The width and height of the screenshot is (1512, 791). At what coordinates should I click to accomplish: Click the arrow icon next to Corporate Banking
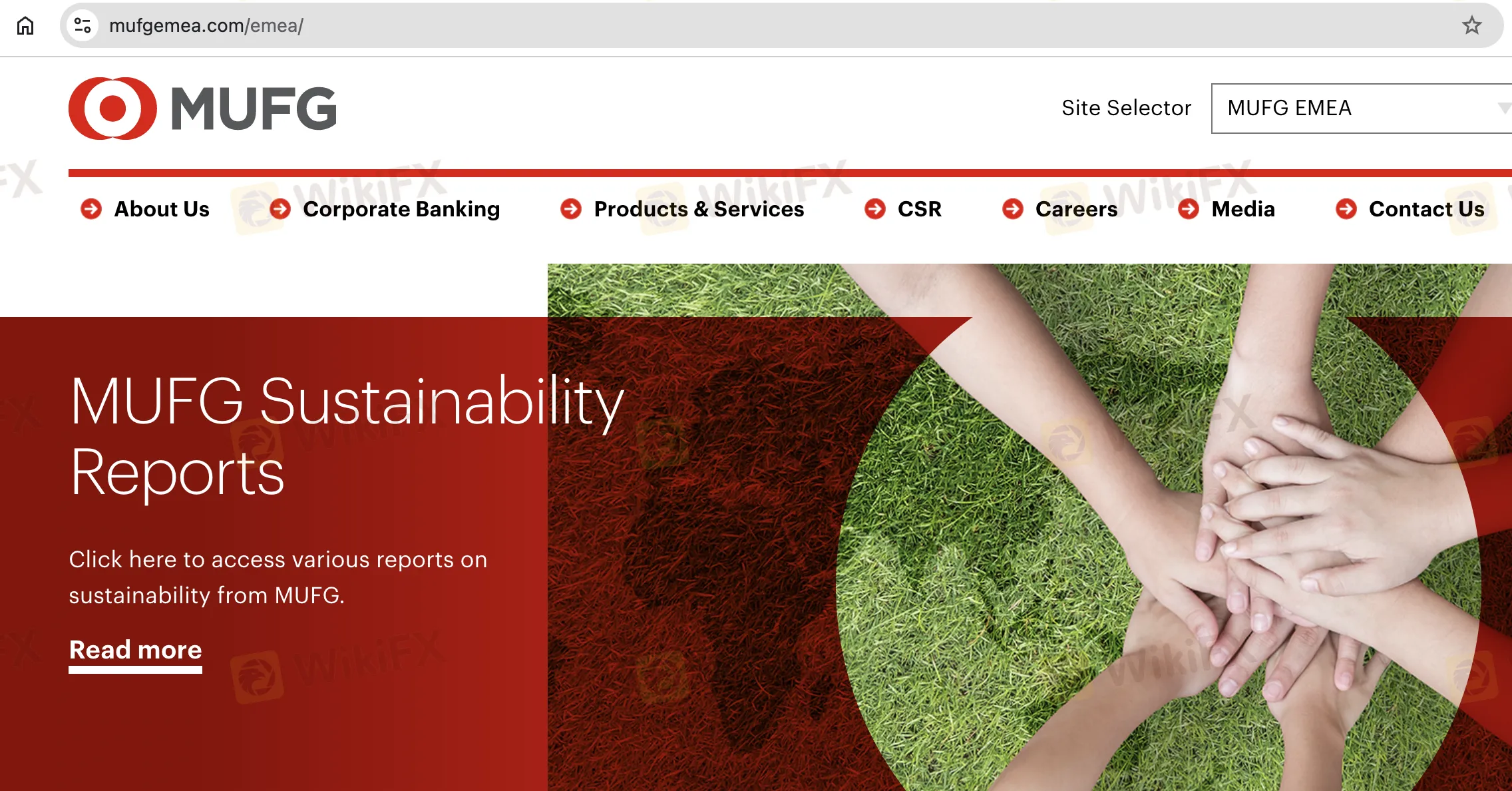(x=279, y=209)
